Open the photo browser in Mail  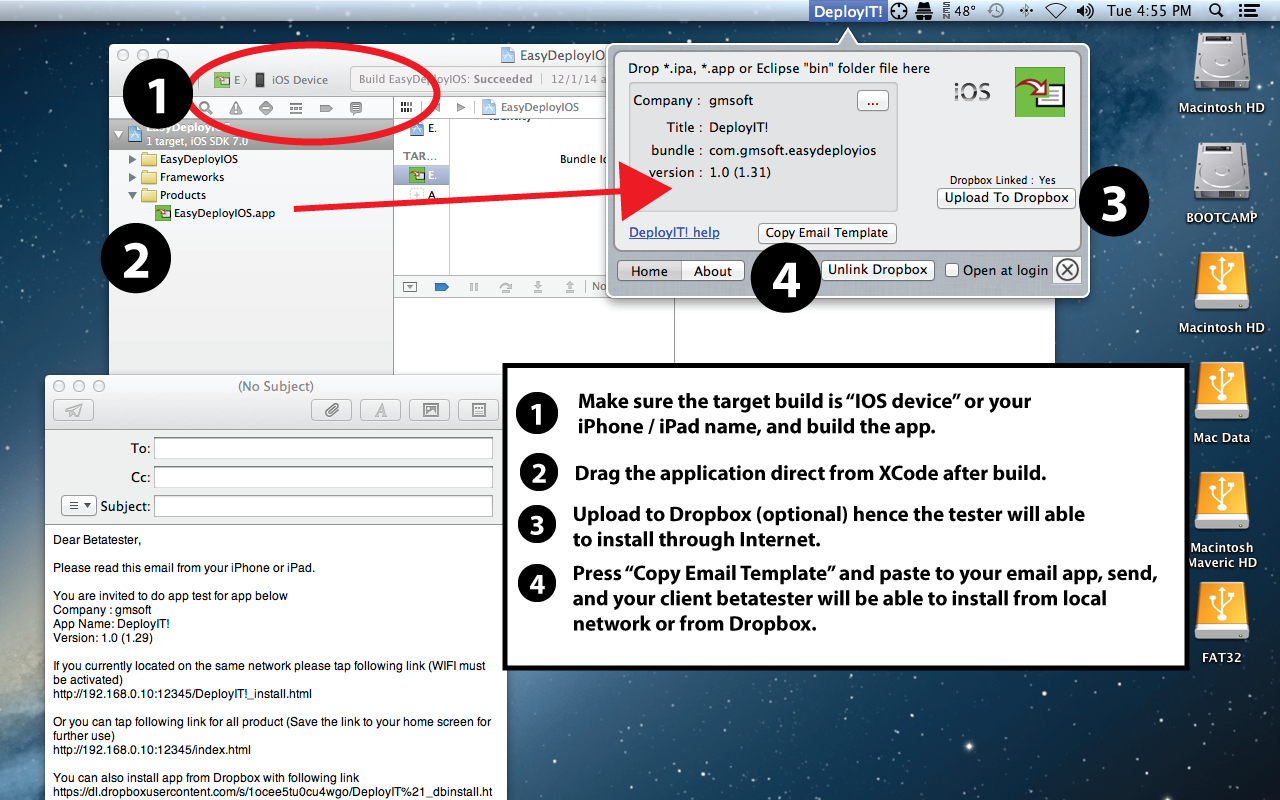tap(430, 410)
